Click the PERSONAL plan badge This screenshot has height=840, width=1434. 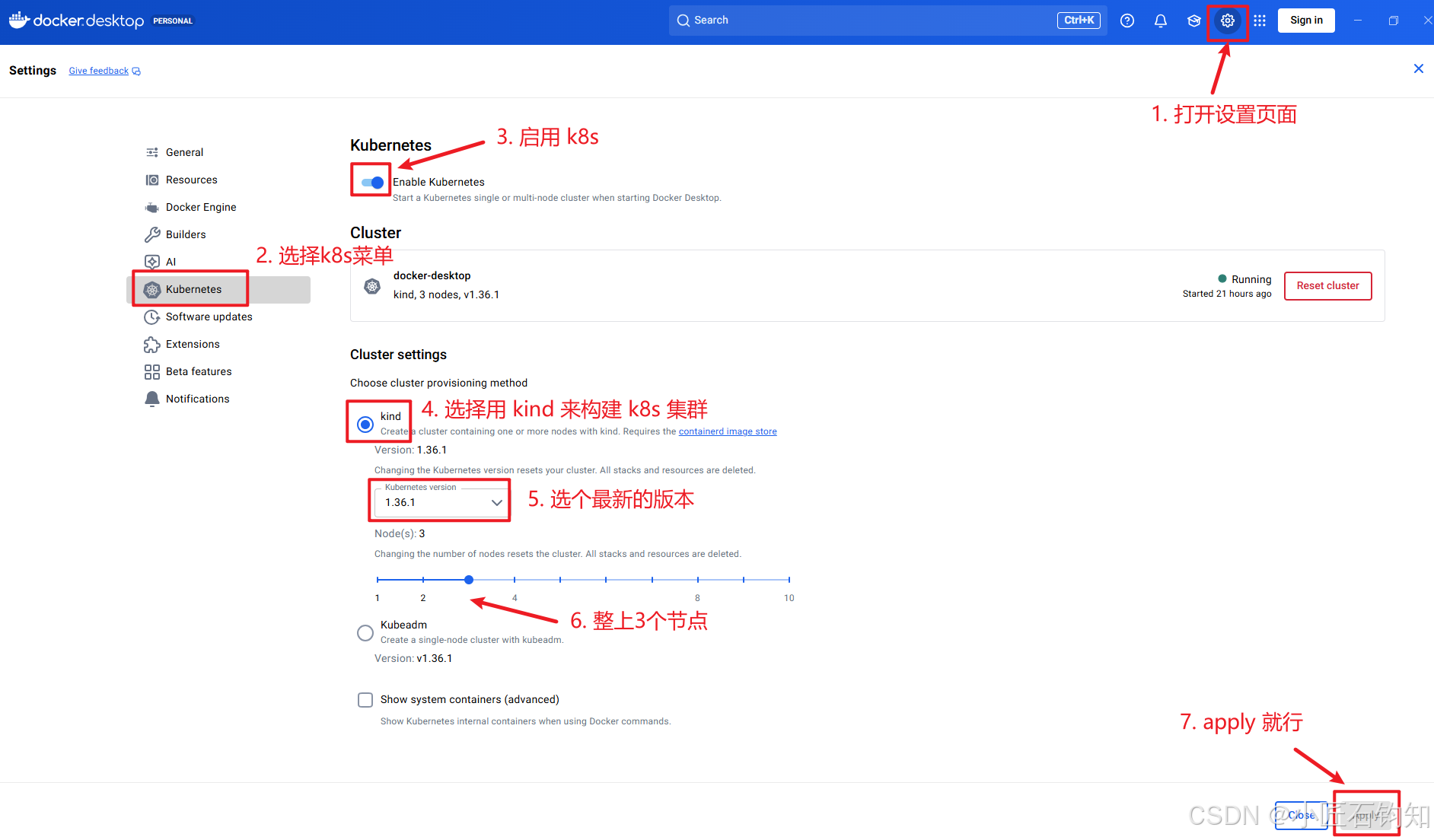pos(173,21)
